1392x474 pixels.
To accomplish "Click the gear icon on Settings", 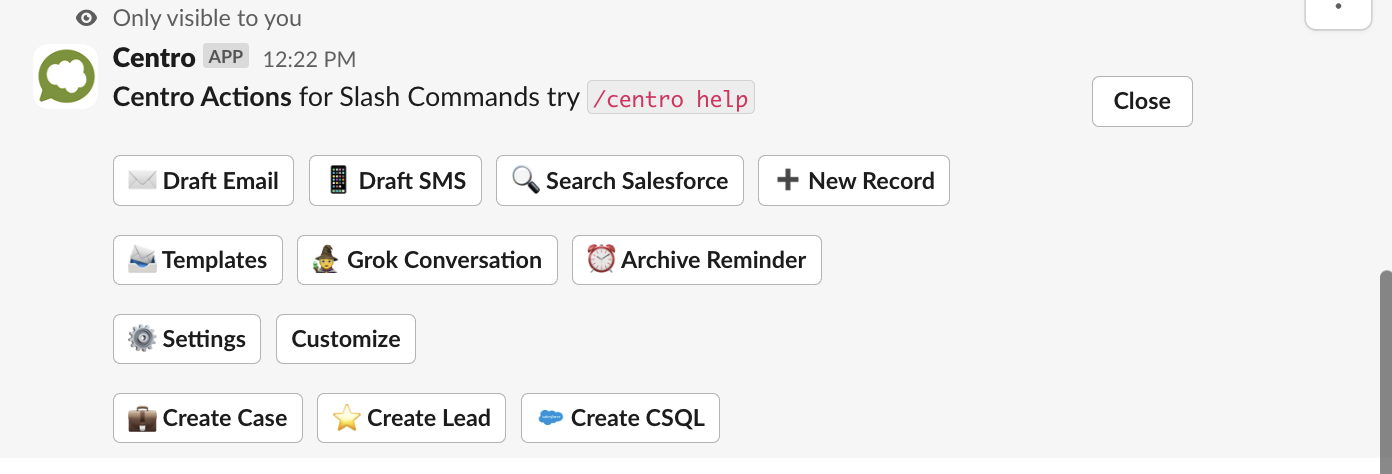I will pyautogui.click(x=143, y=339).
